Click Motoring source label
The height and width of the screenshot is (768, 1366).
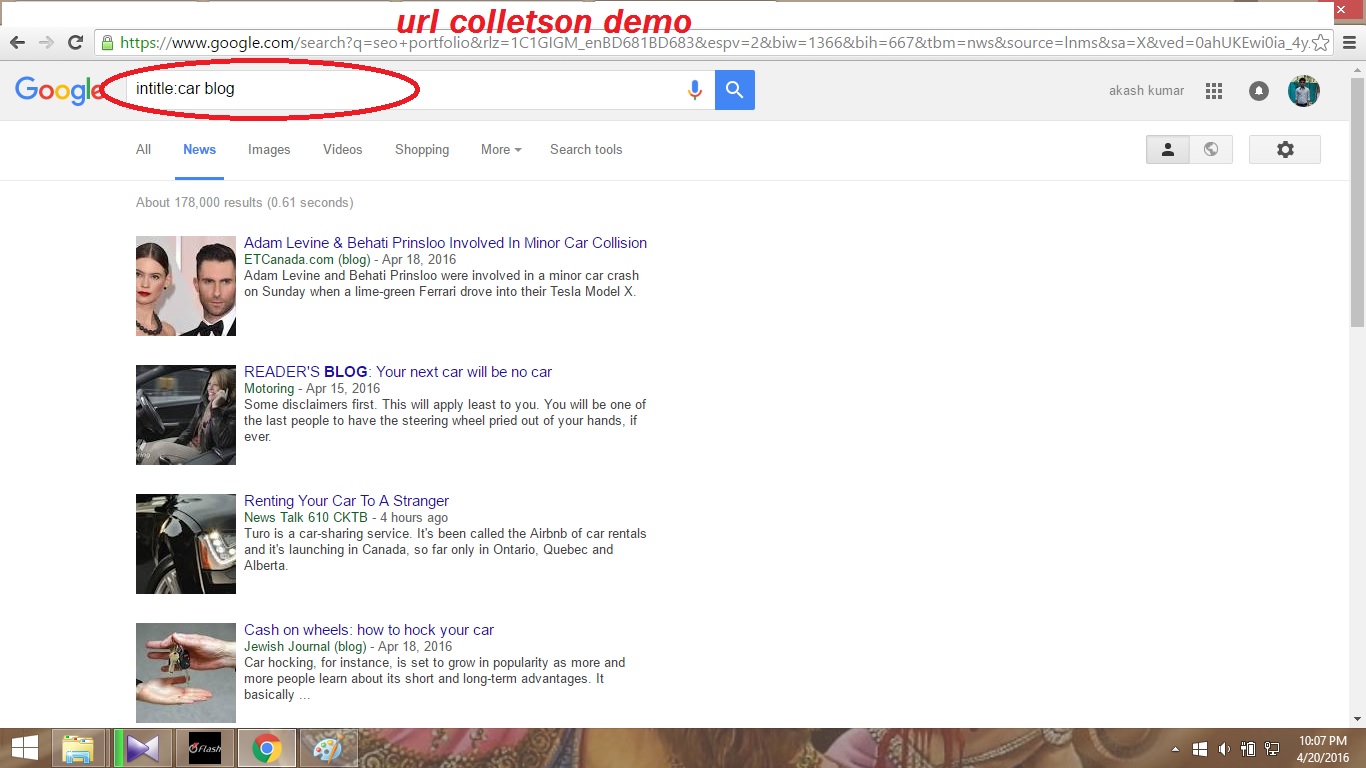[269, 388]
